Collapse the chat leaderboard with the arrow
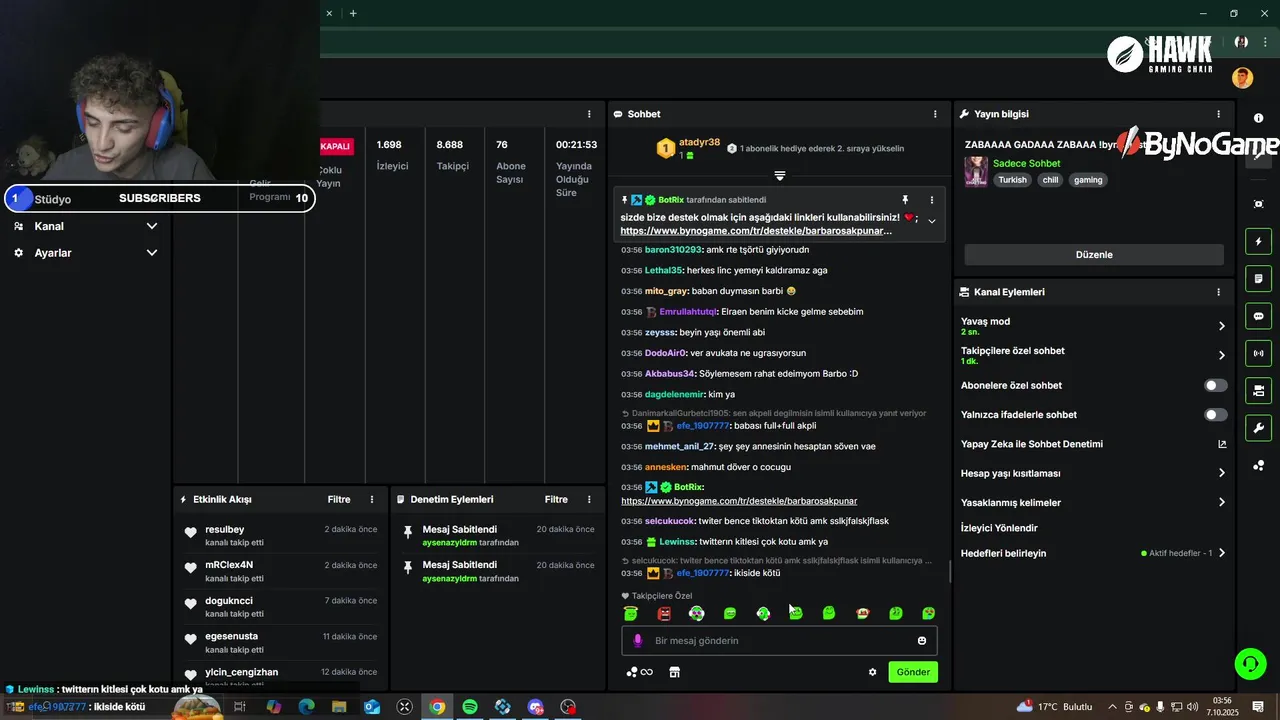 click(779, 175)
